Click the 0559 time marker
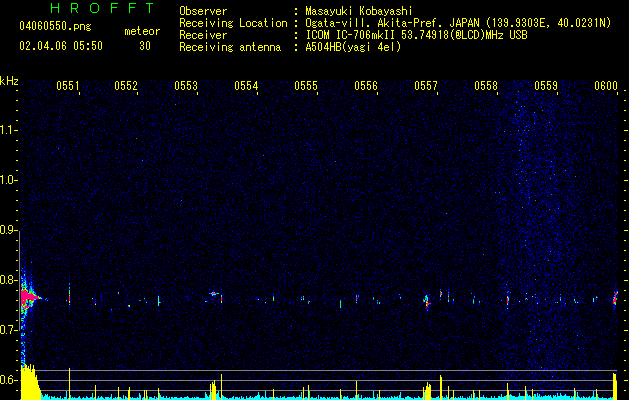The height and width of the screenshot is (400, 629). click(546, 86)
